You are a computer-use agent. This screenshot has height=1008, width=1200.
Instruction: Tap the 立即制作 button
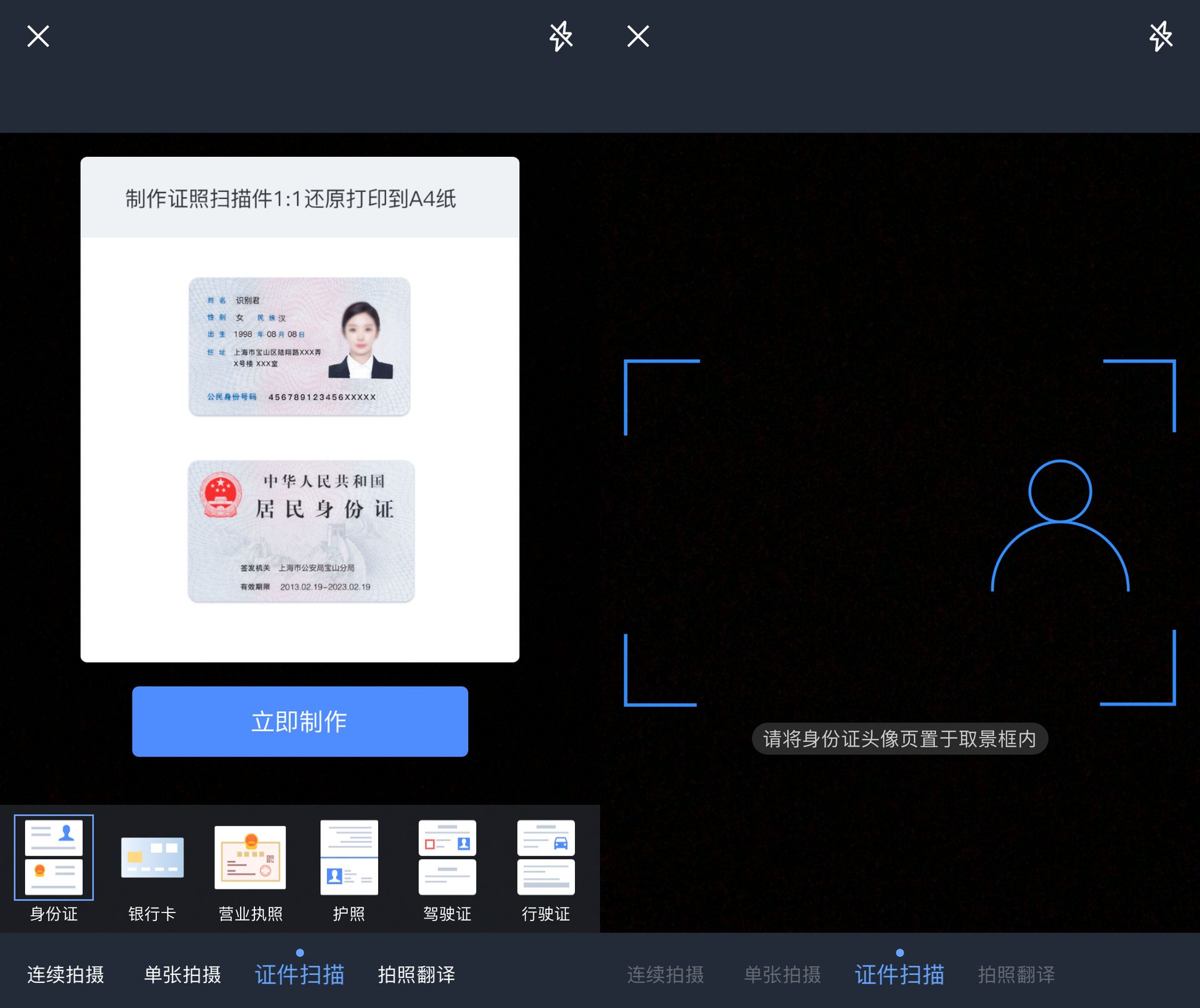click(x=300, y=721)
